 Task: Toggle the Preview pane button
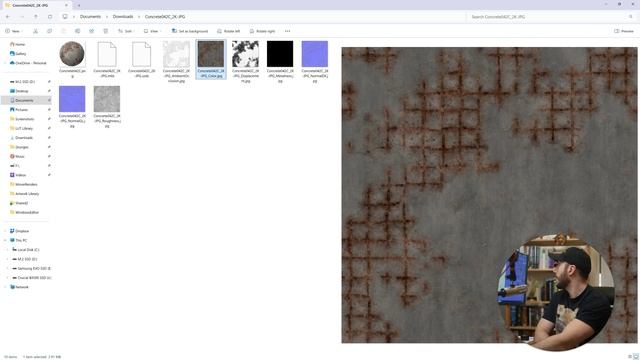624,31
